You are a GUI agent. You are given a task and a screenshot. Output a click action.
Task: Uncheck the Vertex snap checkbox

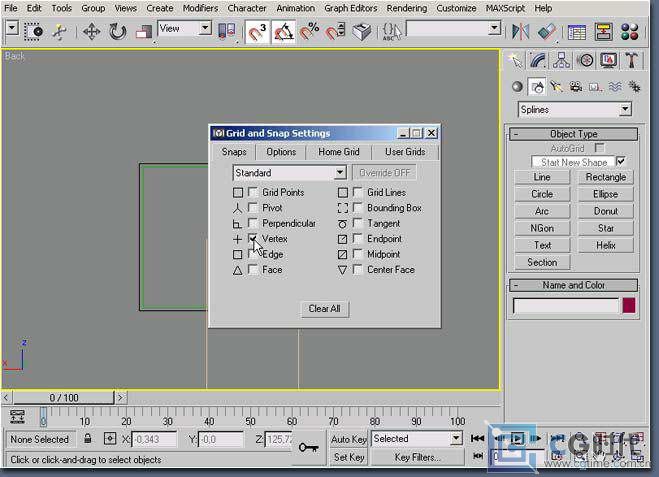click(253, 238)
